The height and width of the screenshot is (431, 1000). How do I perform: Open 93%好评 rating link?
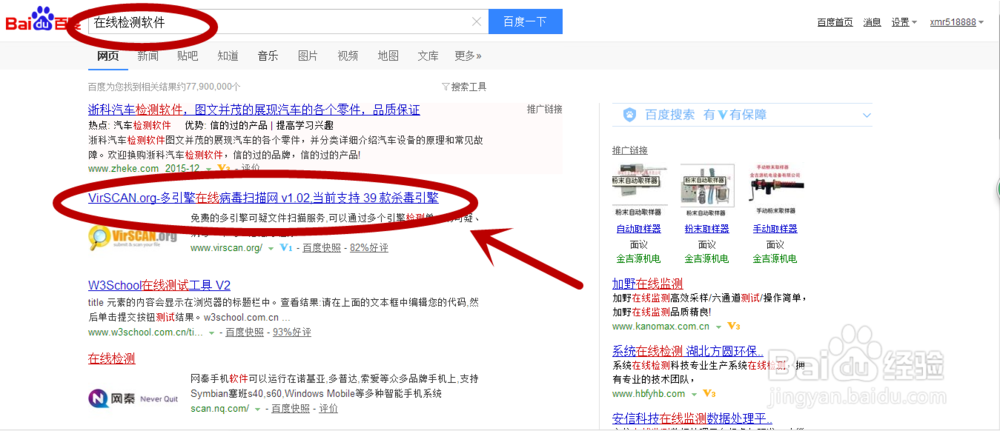tap(292, 332)
